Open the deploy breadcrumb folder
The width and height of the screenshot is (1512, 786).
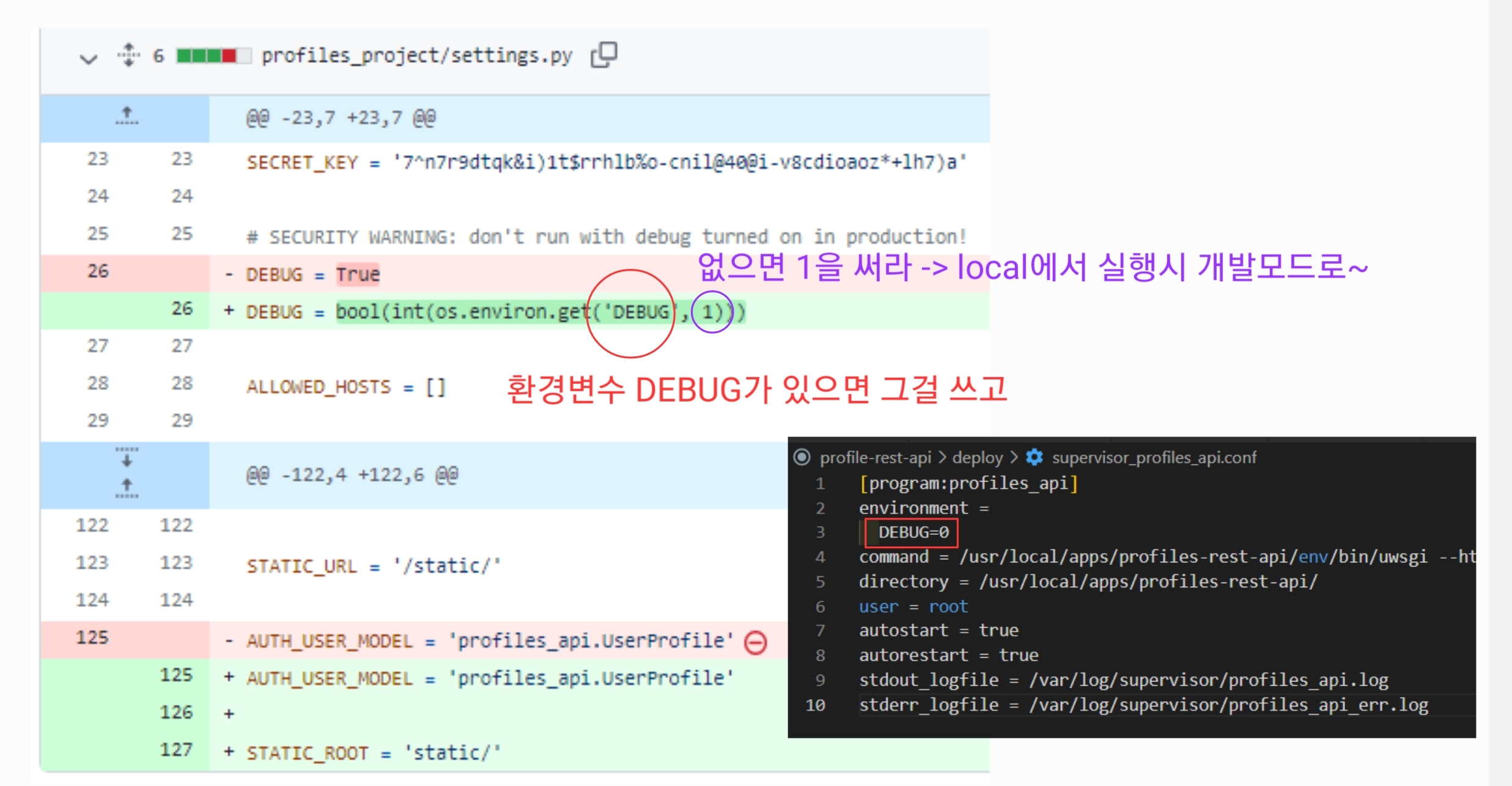coord(977,457)
